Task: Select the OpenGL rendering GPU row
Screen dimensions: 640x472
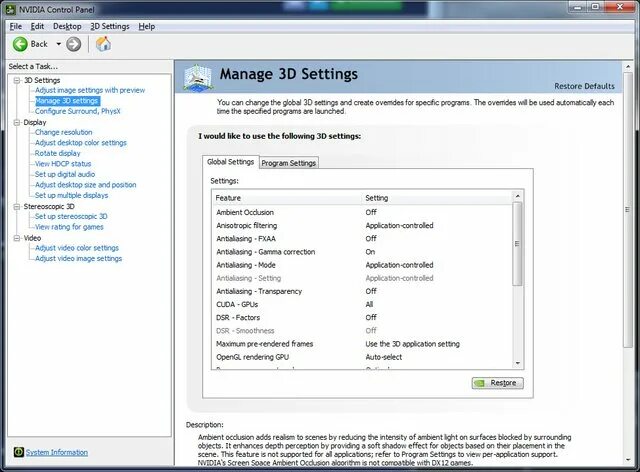Action: [363, 357]
